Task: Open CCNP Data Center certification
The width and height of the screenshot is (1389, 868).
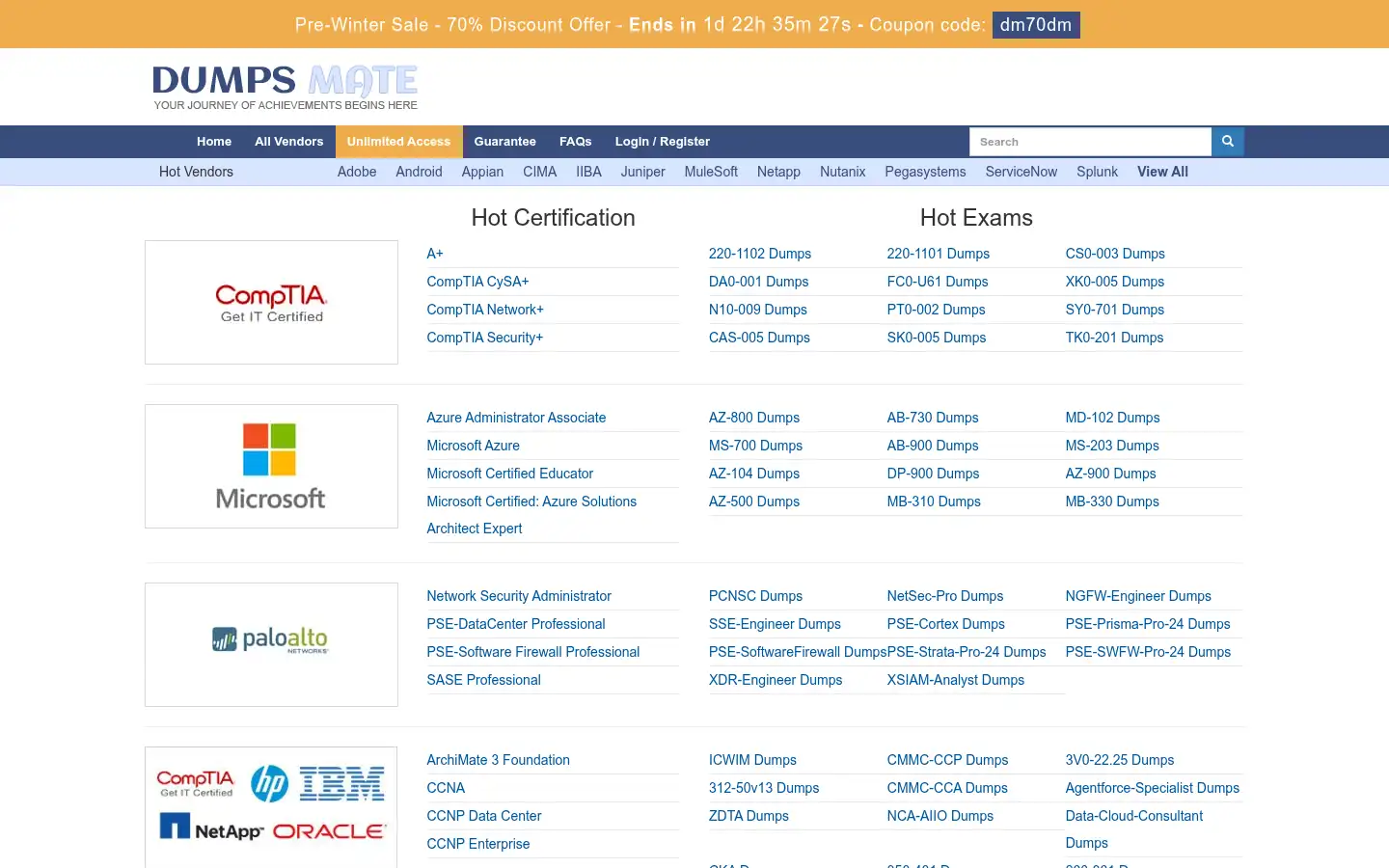Action: tap(484, 816)
